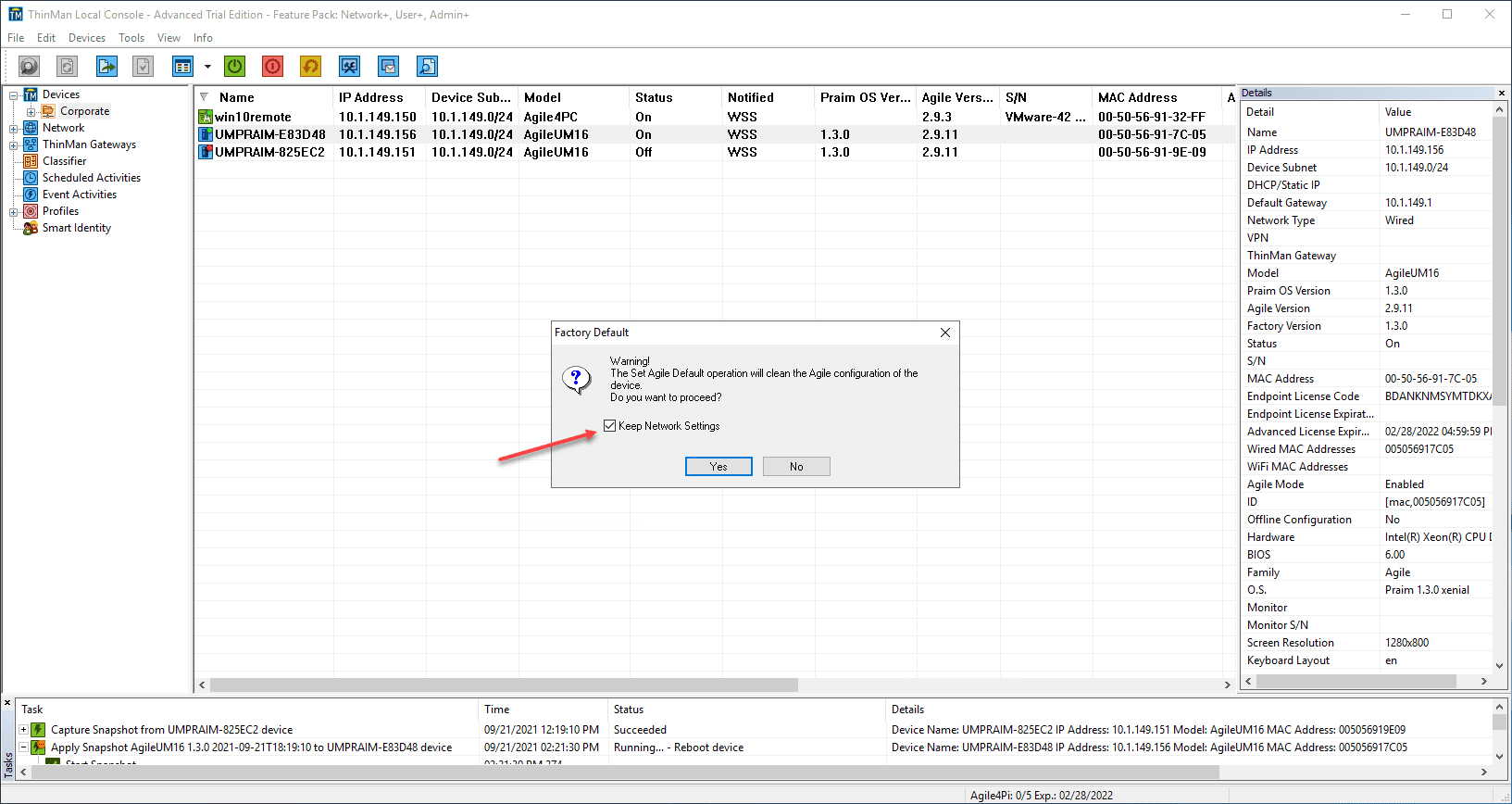Open the View menu

169,38
